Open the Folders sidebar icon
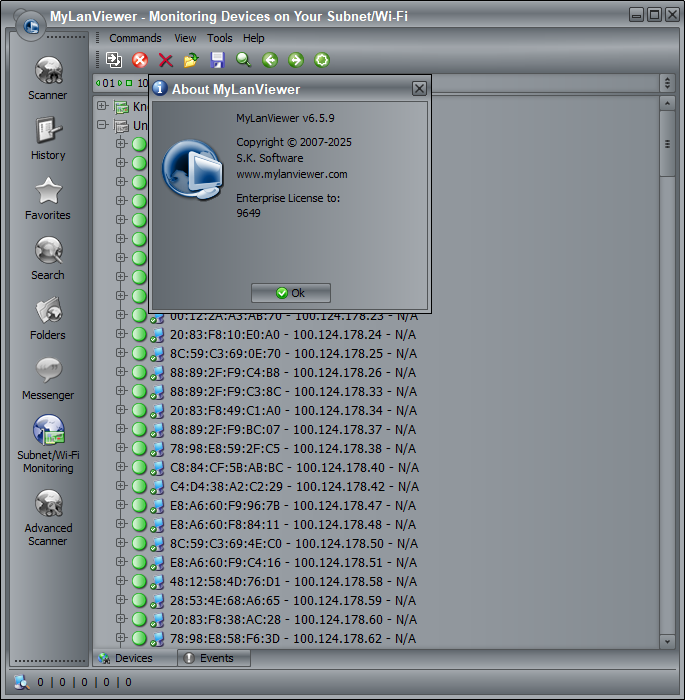 (48, 310)
